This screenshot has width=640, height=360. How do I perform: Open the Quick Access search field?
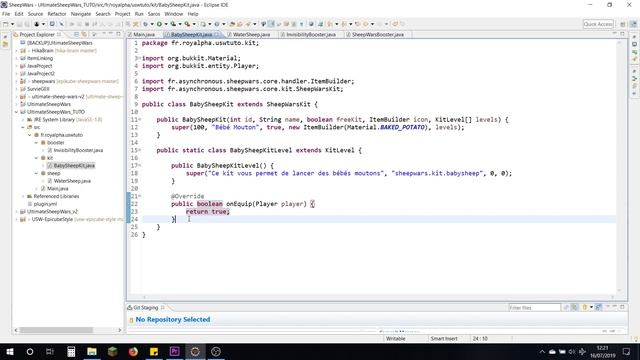point(598,24)
